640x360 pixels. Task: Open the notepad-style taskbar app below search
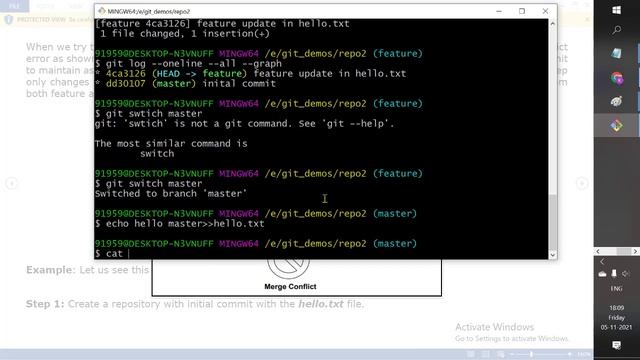coord(616,53)
